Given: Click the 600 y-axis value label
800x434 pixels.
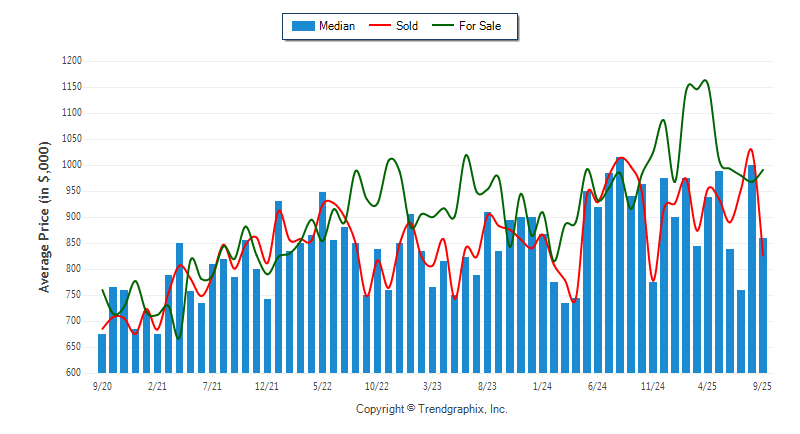Looking at the screenshot, I should [73, 373].
